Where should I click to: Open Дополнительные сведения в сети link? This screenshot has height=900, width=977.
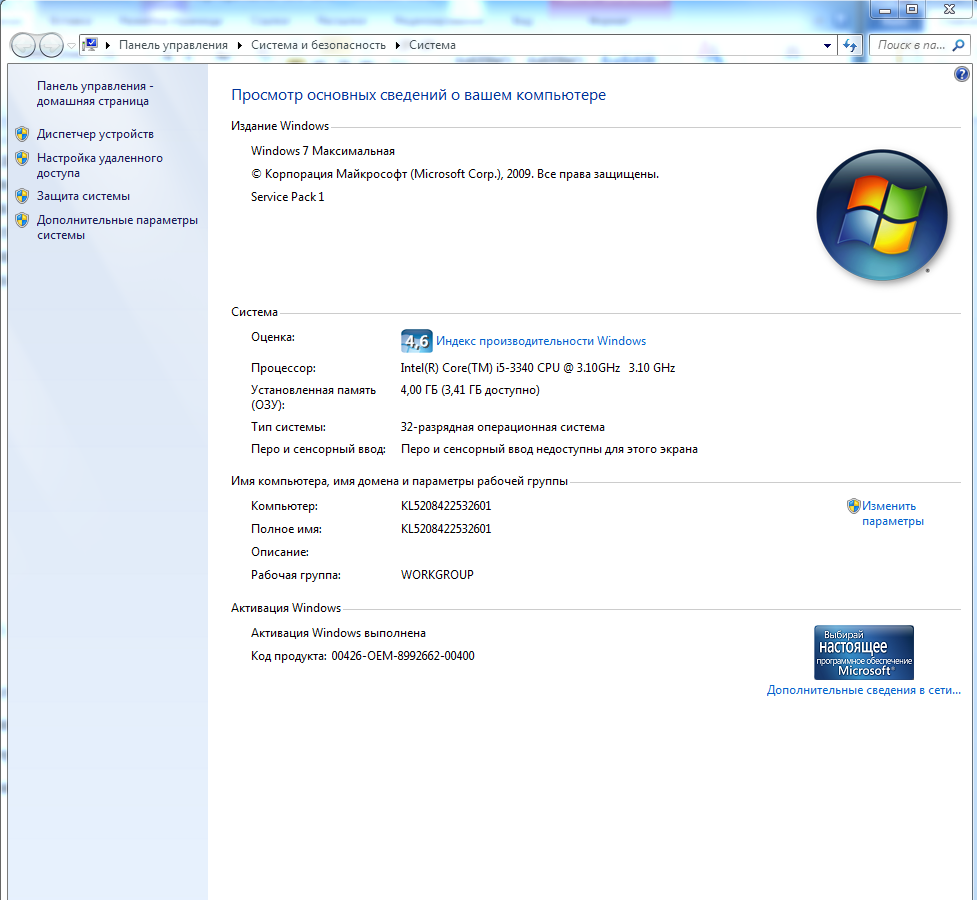point(864,690)
